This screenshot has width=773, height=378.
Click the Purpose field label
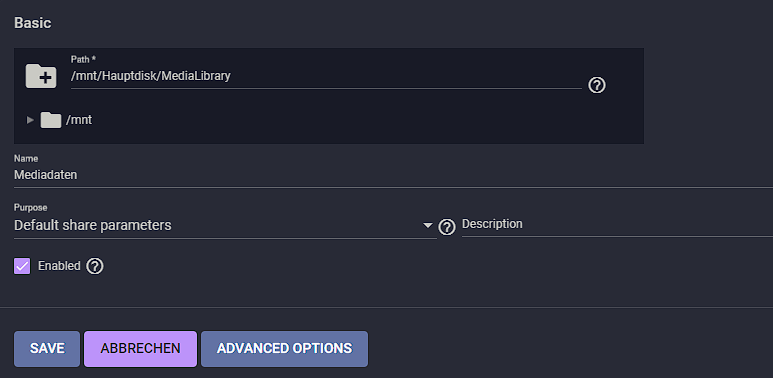pos(31,207)
